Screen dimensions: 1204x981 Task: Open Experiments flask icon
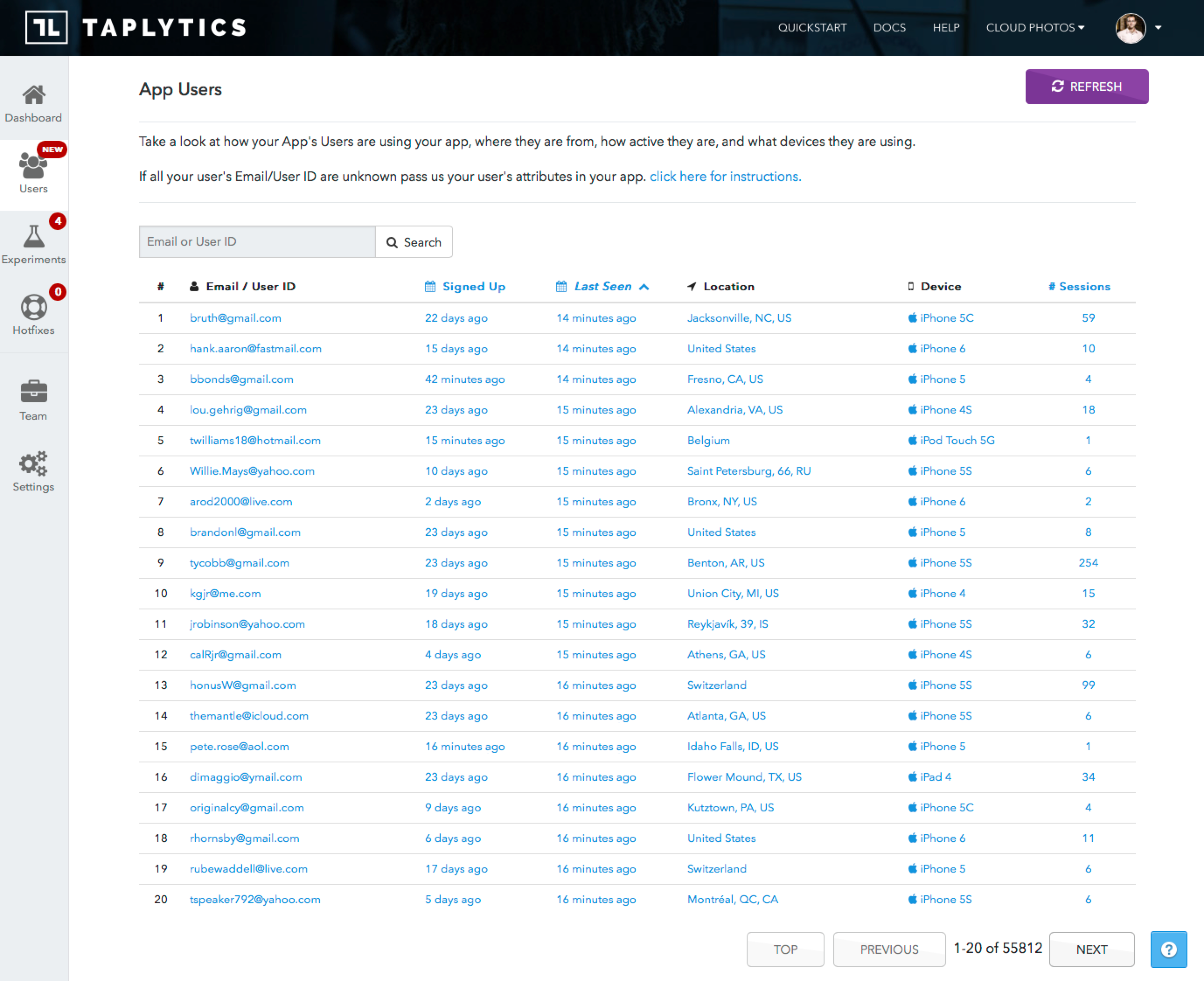coord(33,237)
